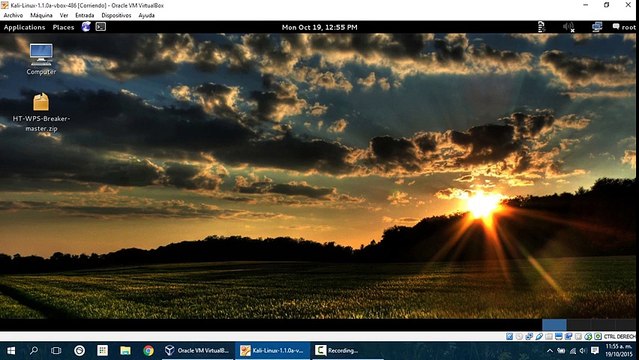Click the VirtualBox hard disk activity indicator
The image size is (639, 360).
click(x=509, y=336)
